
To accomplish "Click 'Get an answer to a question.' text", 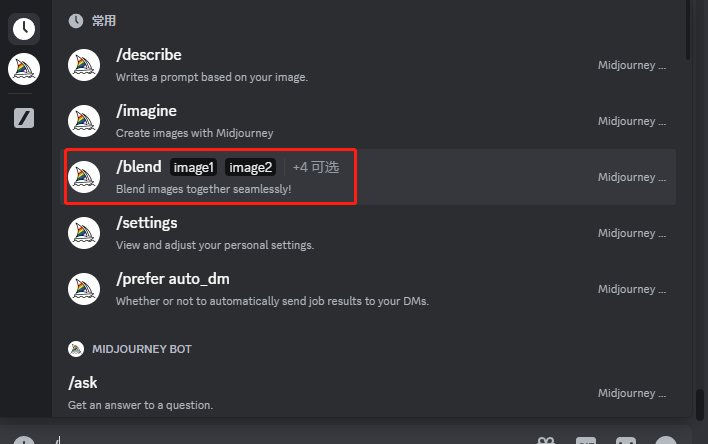I will coord(140,405).
